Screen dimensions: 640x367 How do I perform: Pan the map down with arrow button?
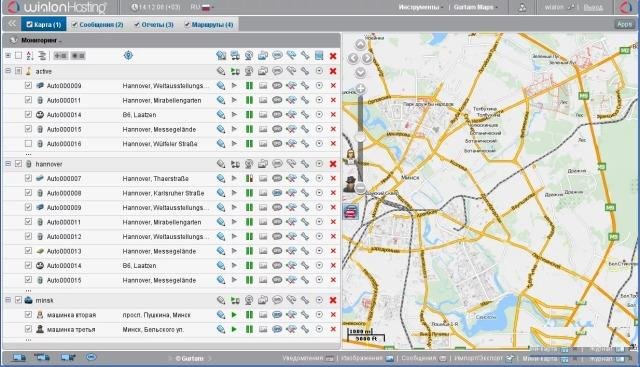point(360,72)
